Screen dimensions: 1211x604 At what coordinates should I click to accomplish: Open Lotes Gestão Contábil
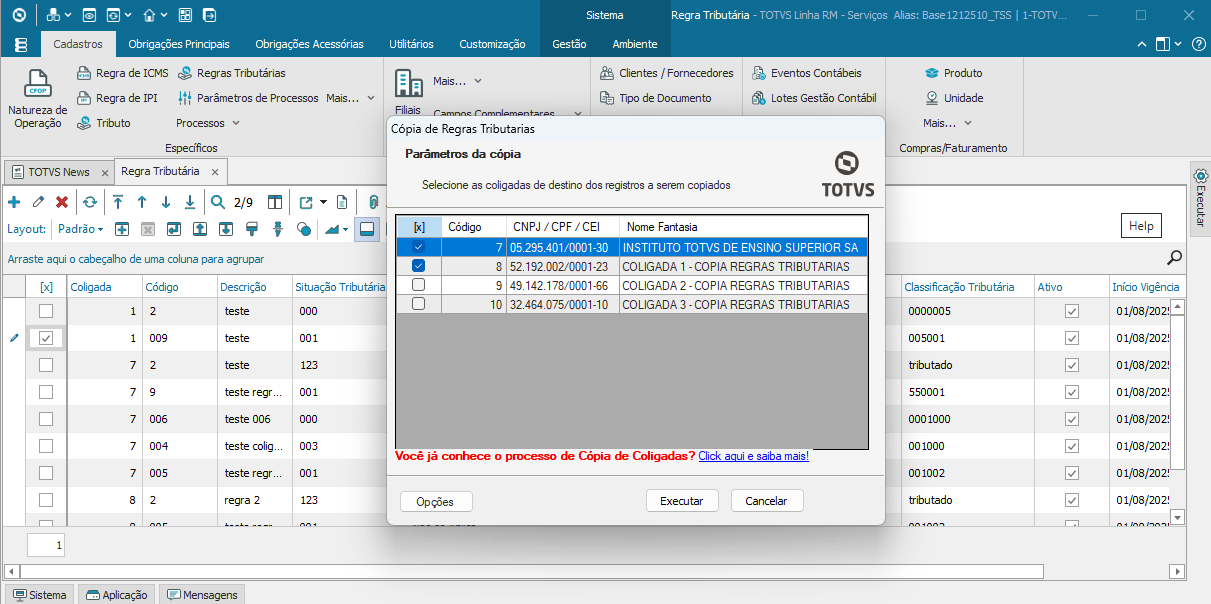tap(813, 98)
